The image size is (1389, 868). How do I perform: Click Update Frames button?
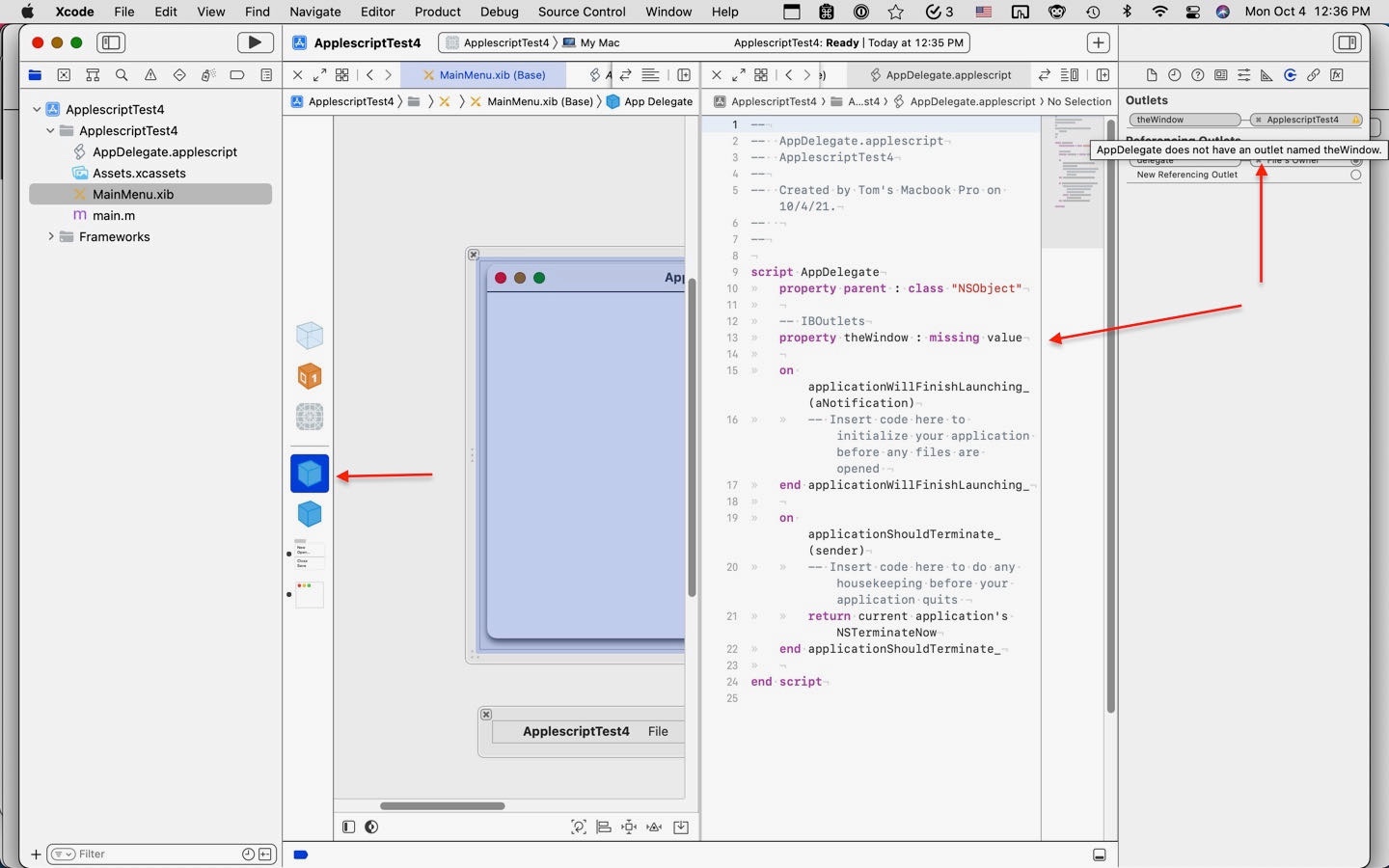579,827
